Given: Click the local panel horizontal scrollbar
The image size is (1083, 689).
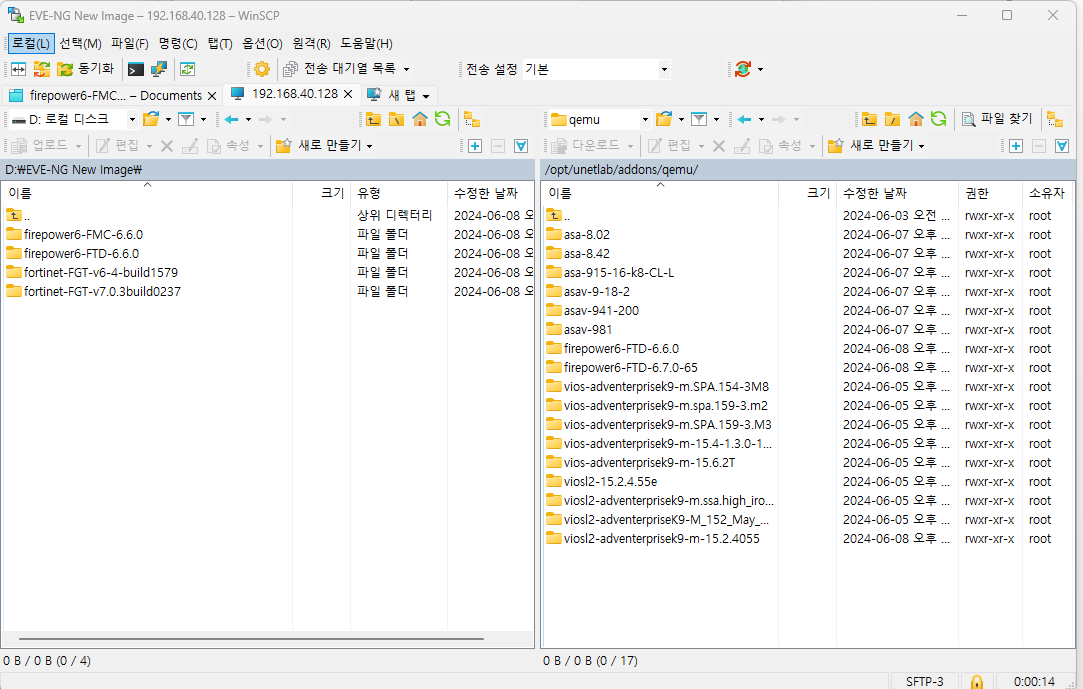Looking at the screenshot, I should click(251, 639).
